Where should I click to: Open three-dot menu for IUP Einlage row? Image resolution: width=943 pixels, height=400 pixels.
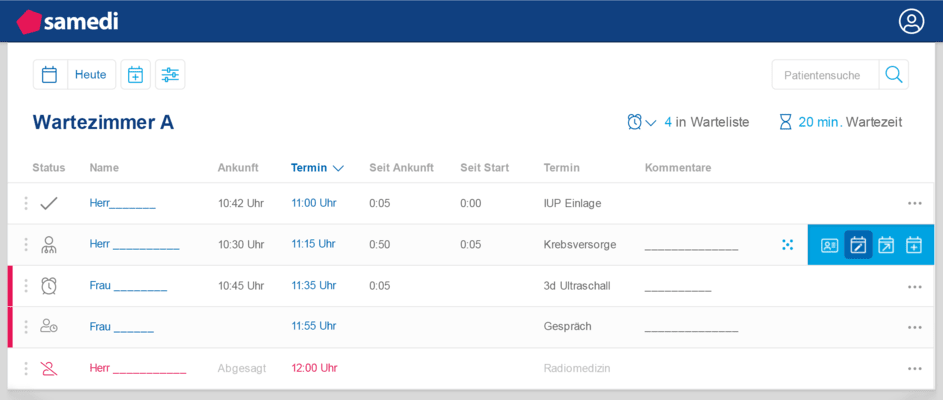[x=914, y=203]
